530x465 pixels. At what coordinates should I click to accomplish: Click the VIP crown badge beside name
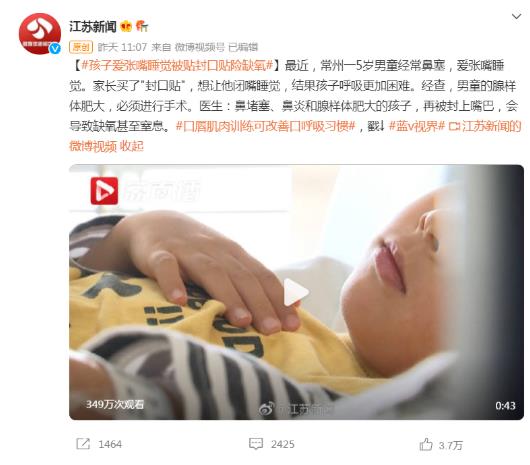click(x=126, y=26)
